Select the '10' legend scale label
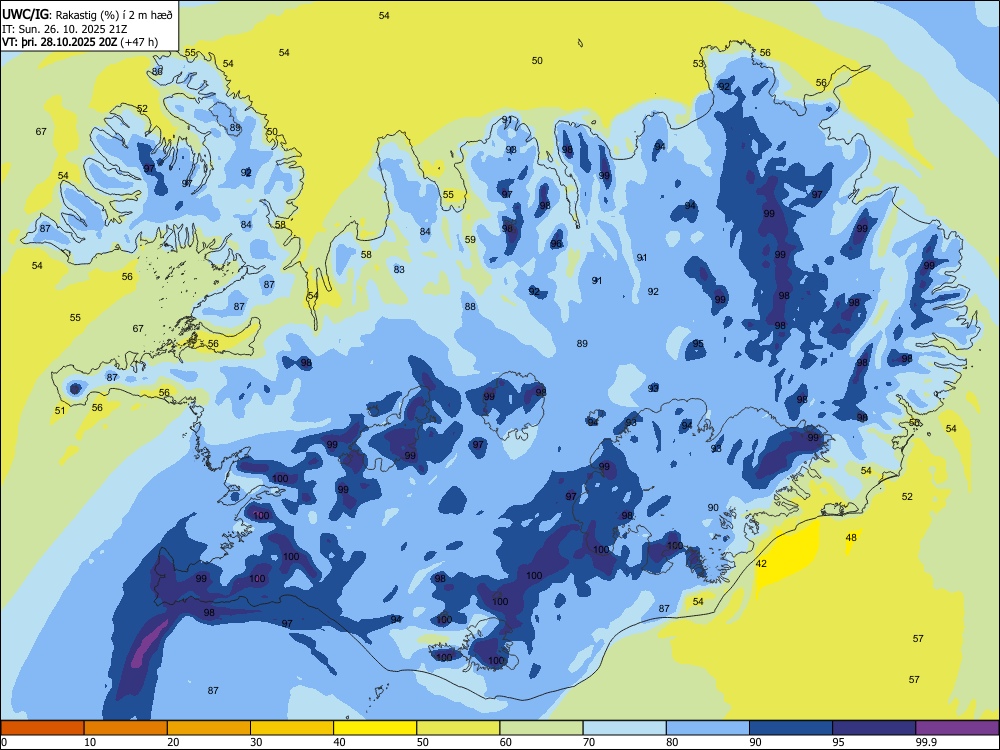Image resolution: width=1000 pixels, height=750 pixels. click(90, 742)
